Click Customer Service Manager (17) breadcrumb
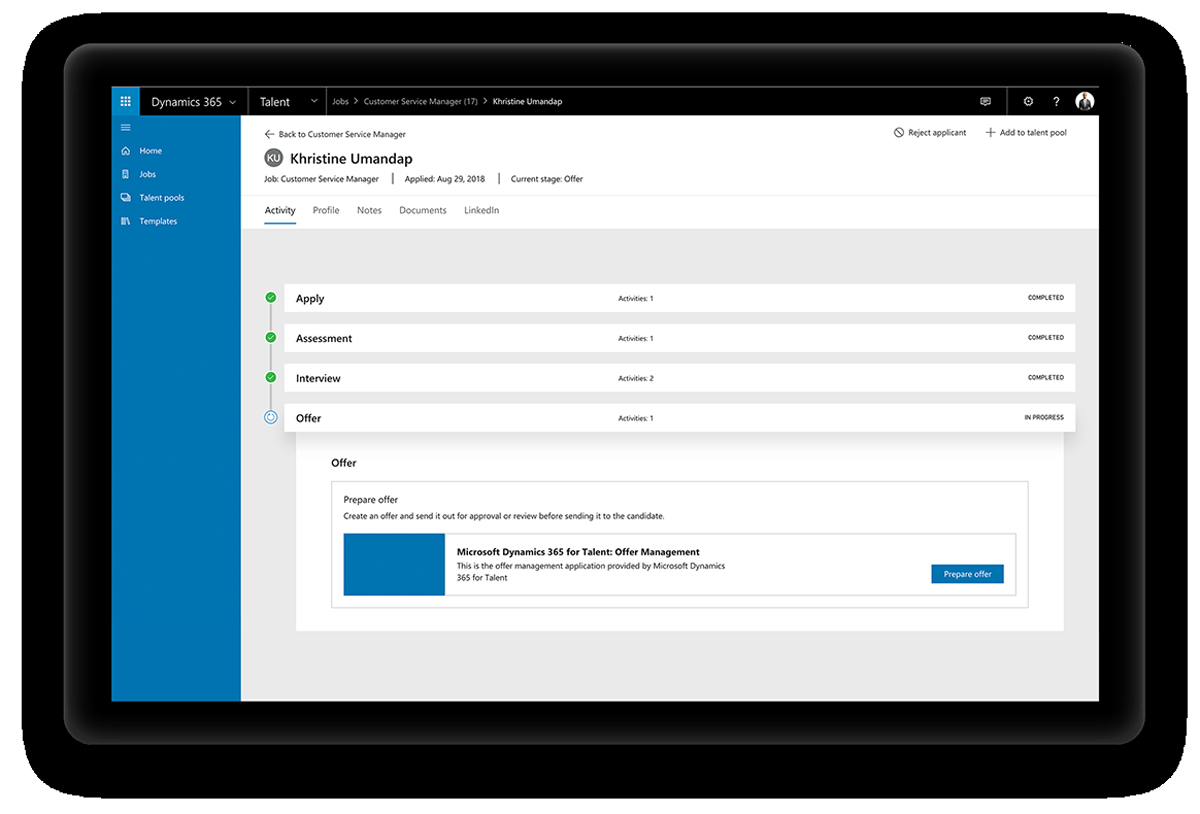Image resolution: width=1200 pixels, height=814 pixels. (x=420, y=102)
